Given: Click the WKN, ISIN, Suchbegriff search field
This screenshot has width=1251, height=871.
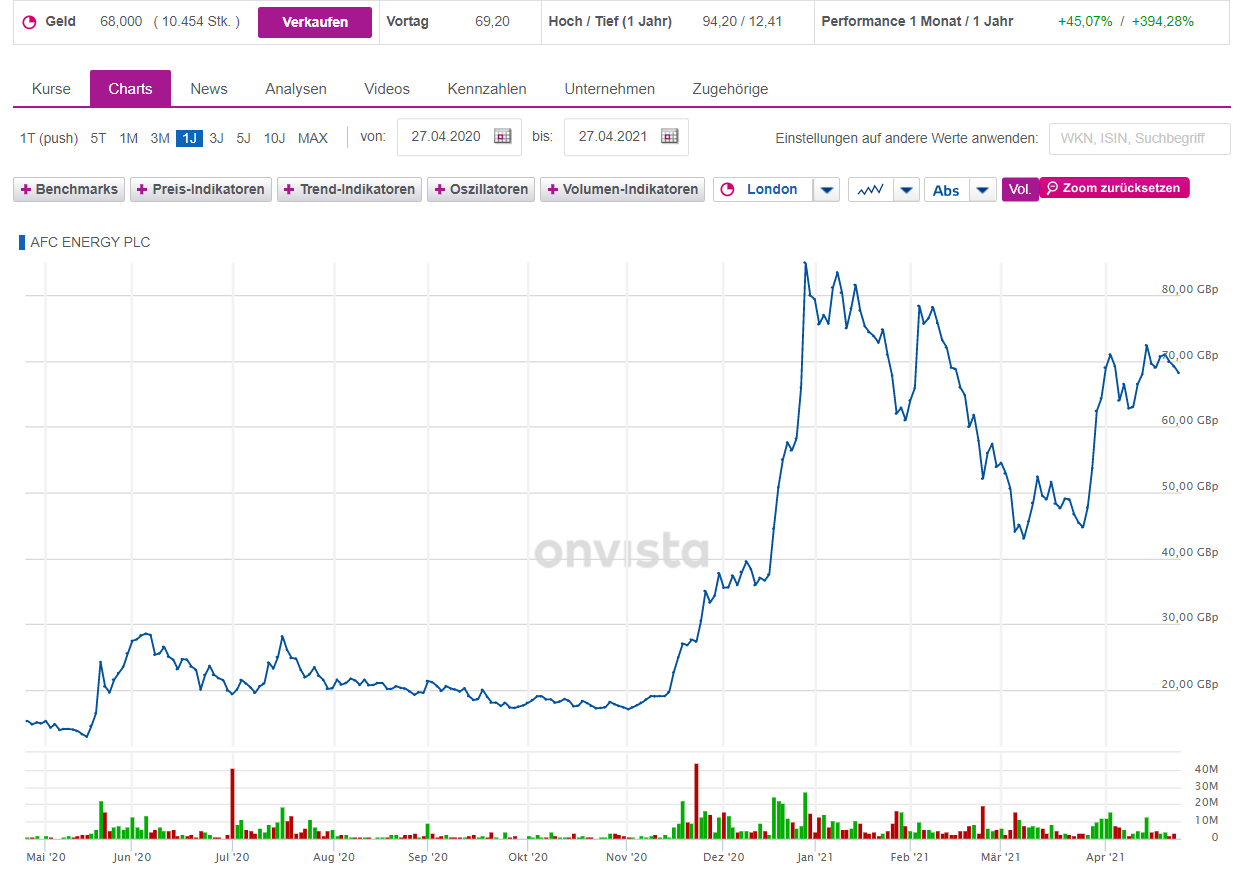Looking at the screenshot, I should click(x=1139, y=138).
